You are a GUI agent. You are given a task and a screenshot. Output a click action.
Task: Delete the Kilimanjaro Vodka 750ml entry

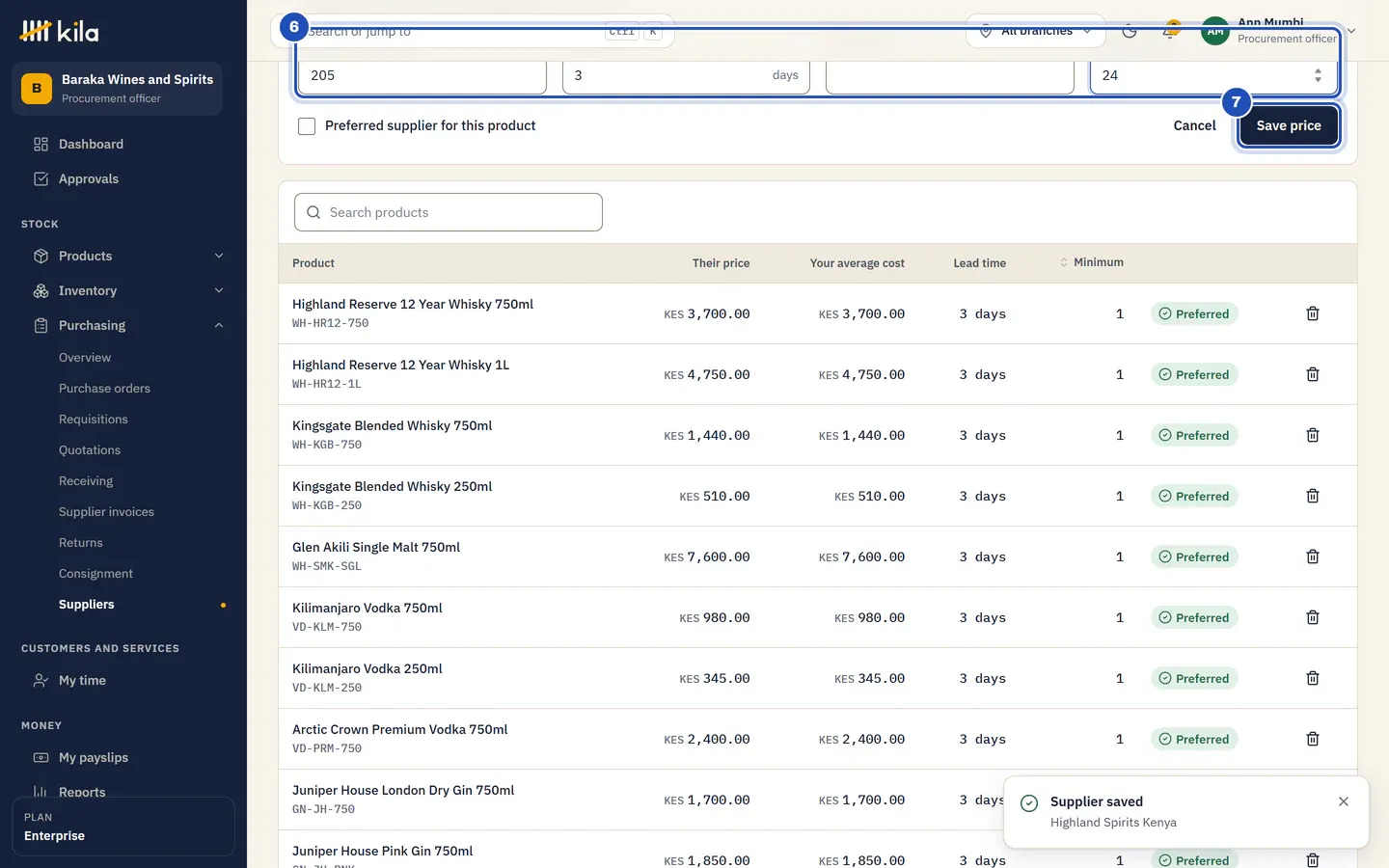(1313, 617)
